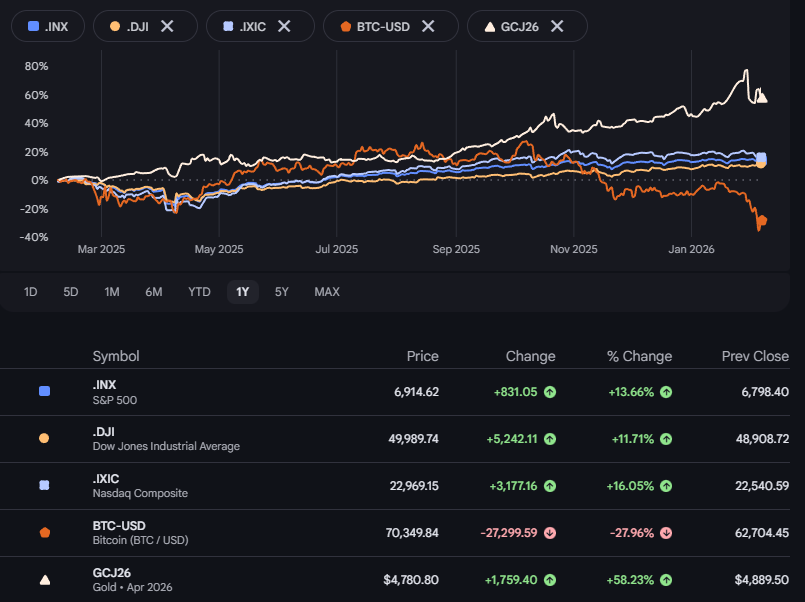
Task: Click the Price column header
Action: (422, 356)
